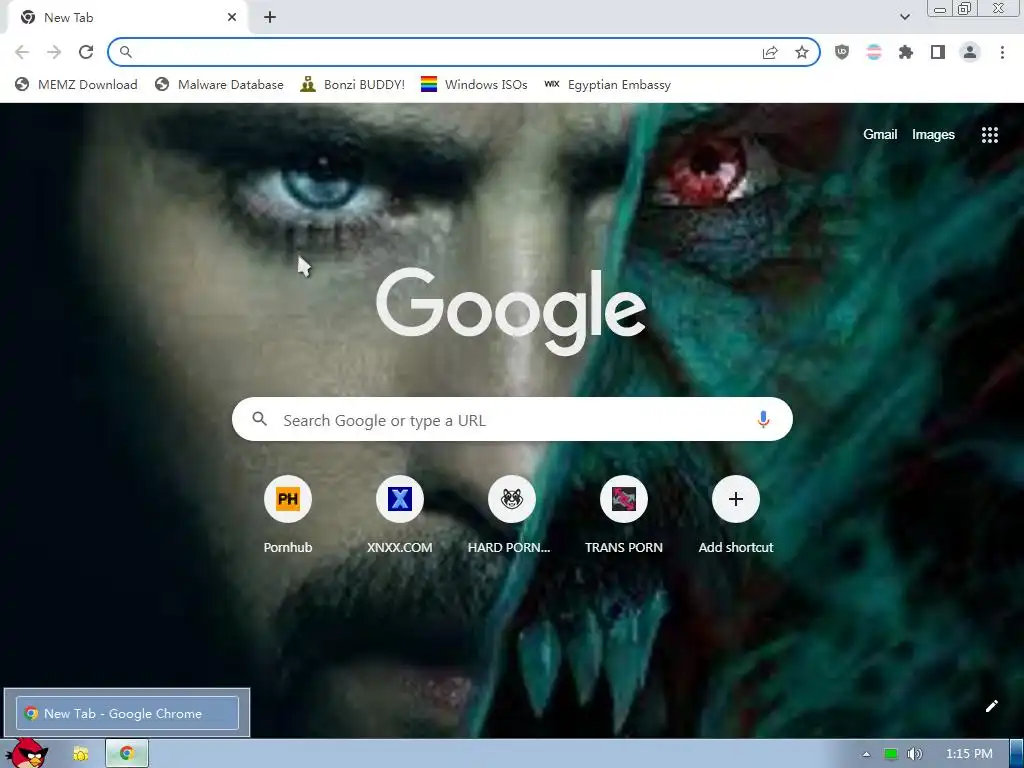
Task: Expand the tab search chevron
Action: (904, 17)
